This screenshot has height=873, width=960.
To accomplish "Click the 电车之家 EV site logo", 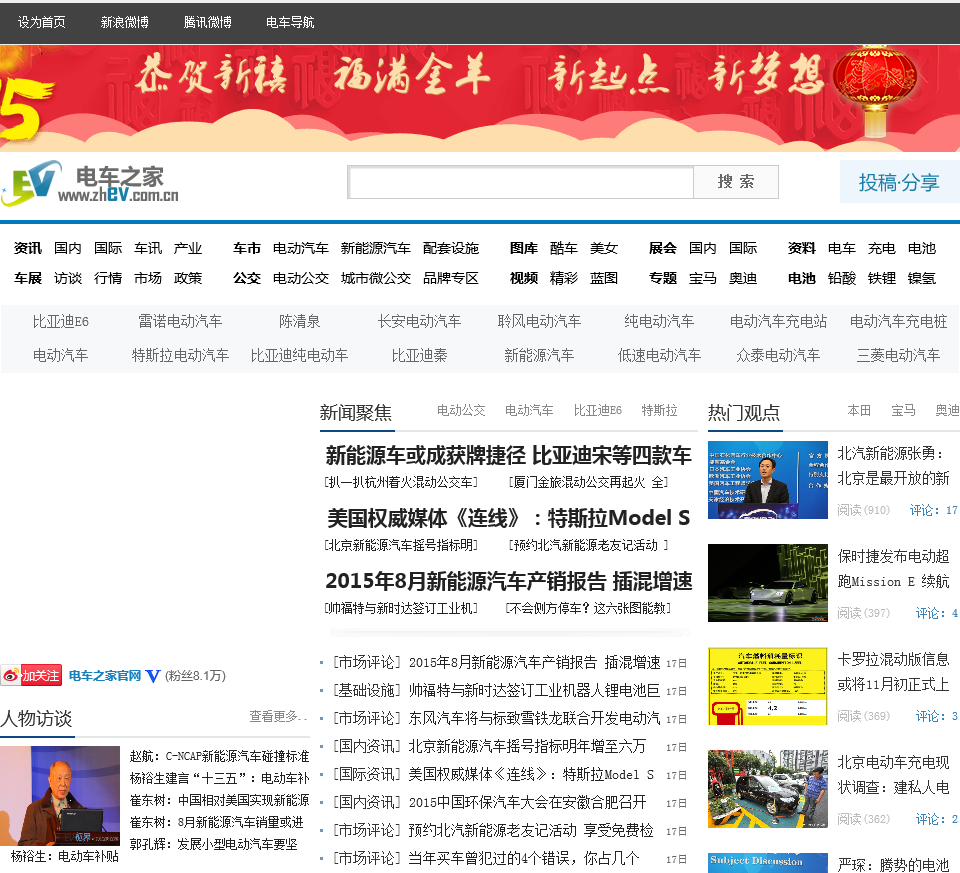I will coord(91,182).
